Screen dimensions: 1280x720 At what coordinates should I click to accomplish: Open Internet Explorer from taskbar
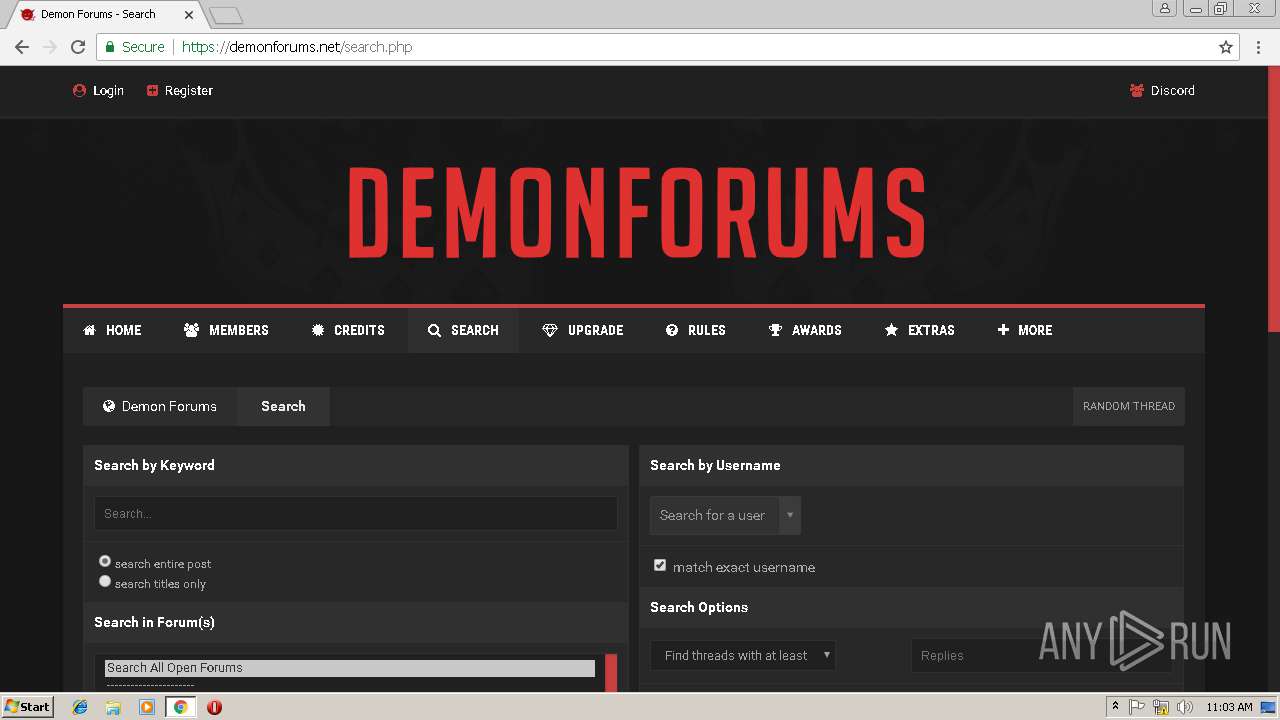click(80, 707)
